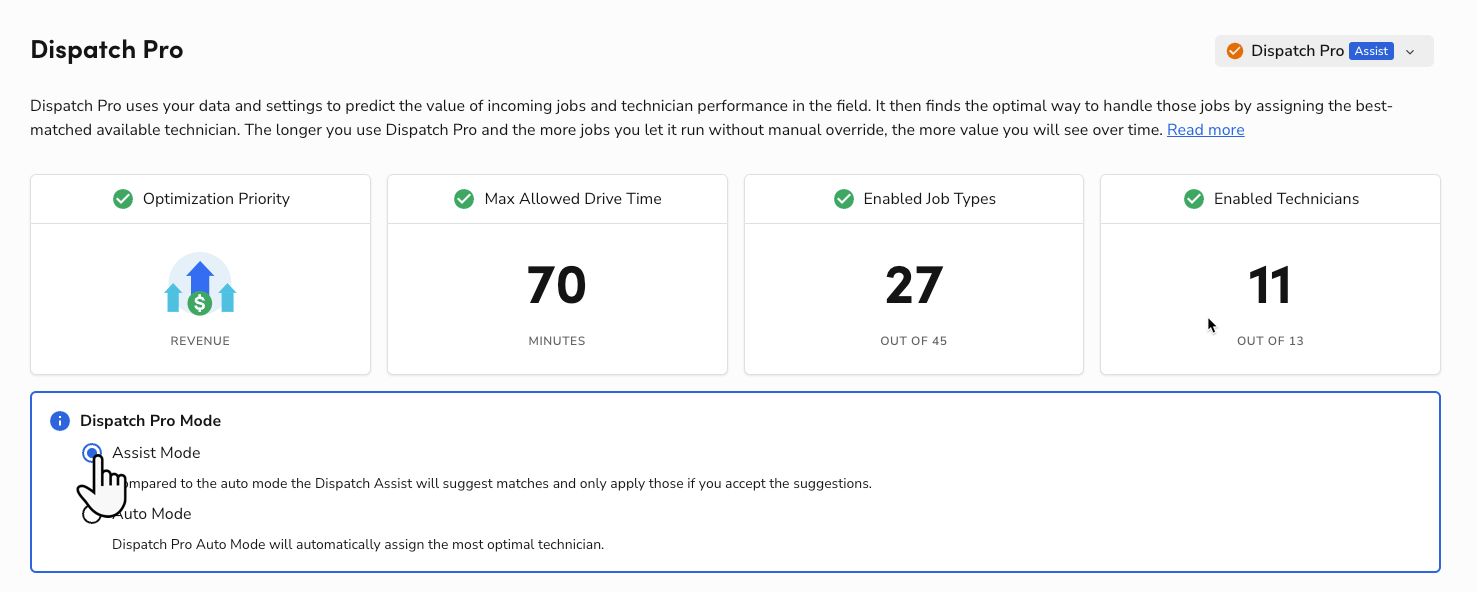Select the Auto Mode radio button

click(92, 514)
